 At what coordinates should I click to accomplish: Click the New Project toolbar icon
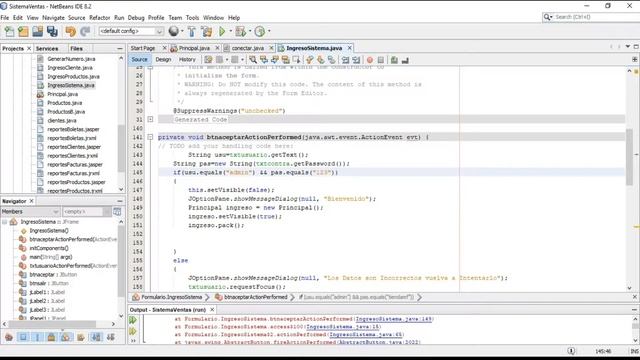(23, 31)
